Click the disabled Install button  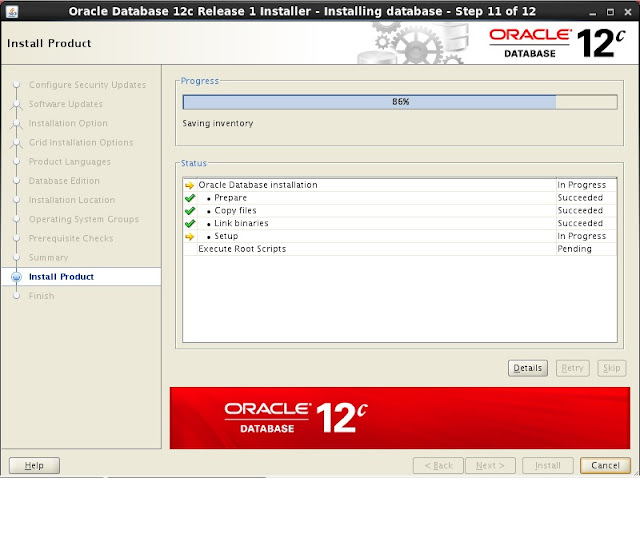tap(548, 465)
